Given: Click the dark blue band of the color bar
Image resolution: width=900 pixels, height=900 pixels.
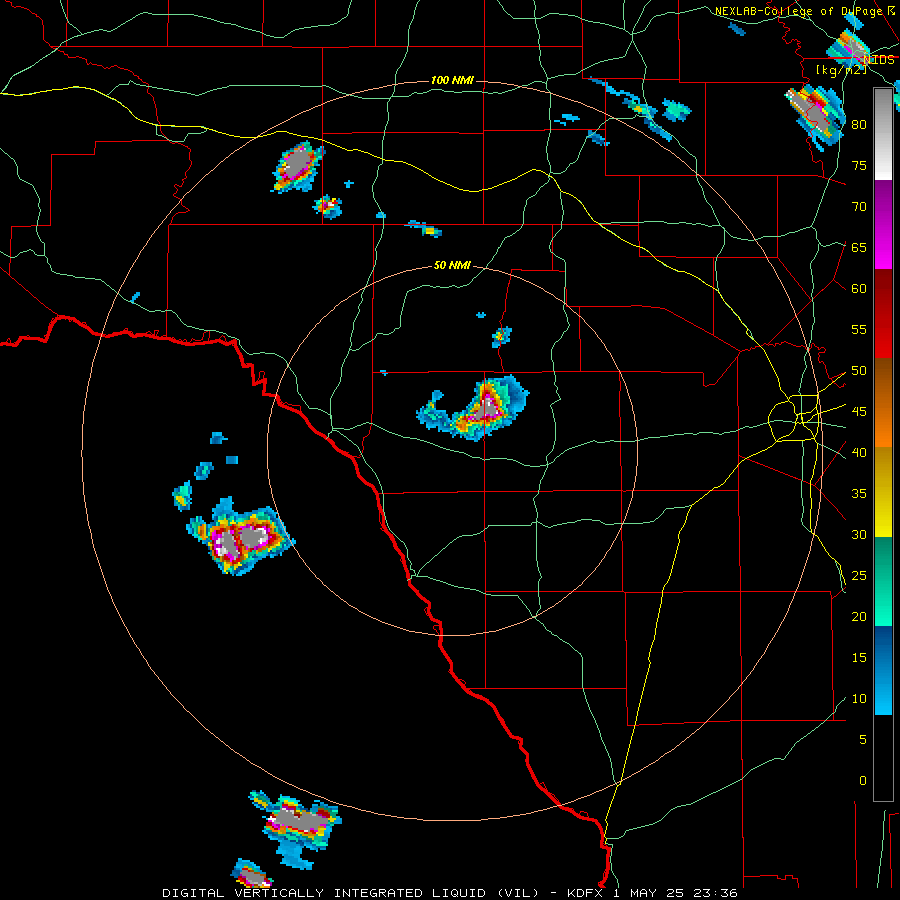Looking at the screenshot, I should pos(883,646).
